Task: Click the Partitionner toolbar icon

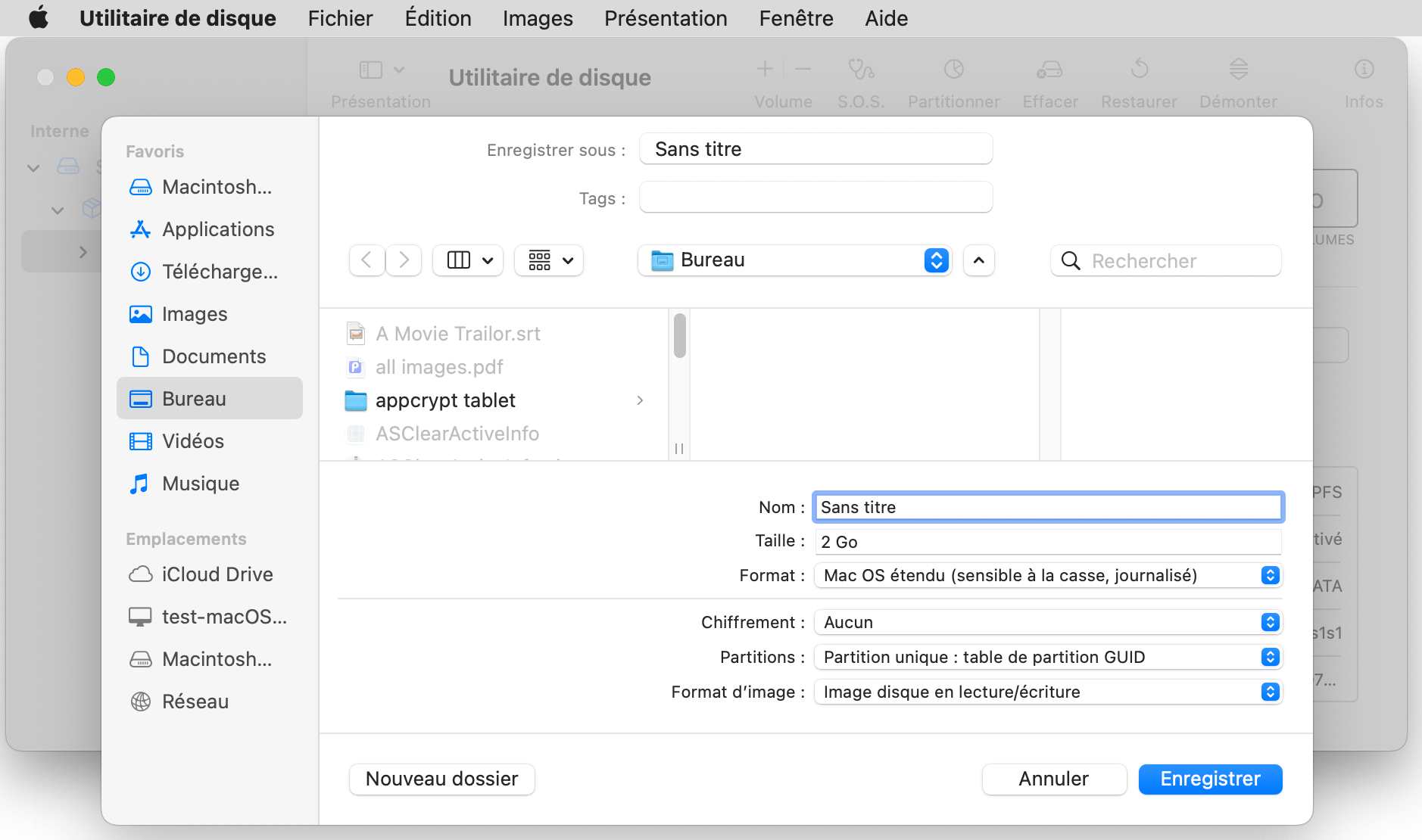Action: 953,70
